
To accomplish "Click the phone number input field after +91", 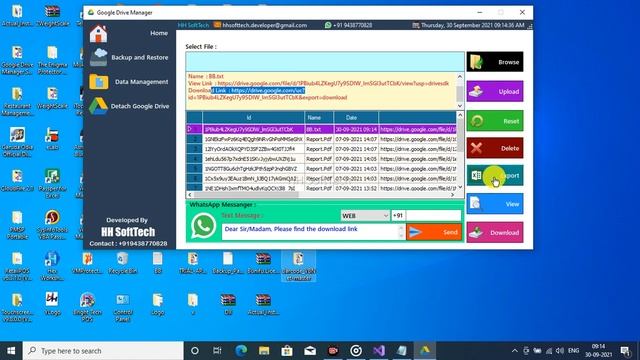I will 433,216.
